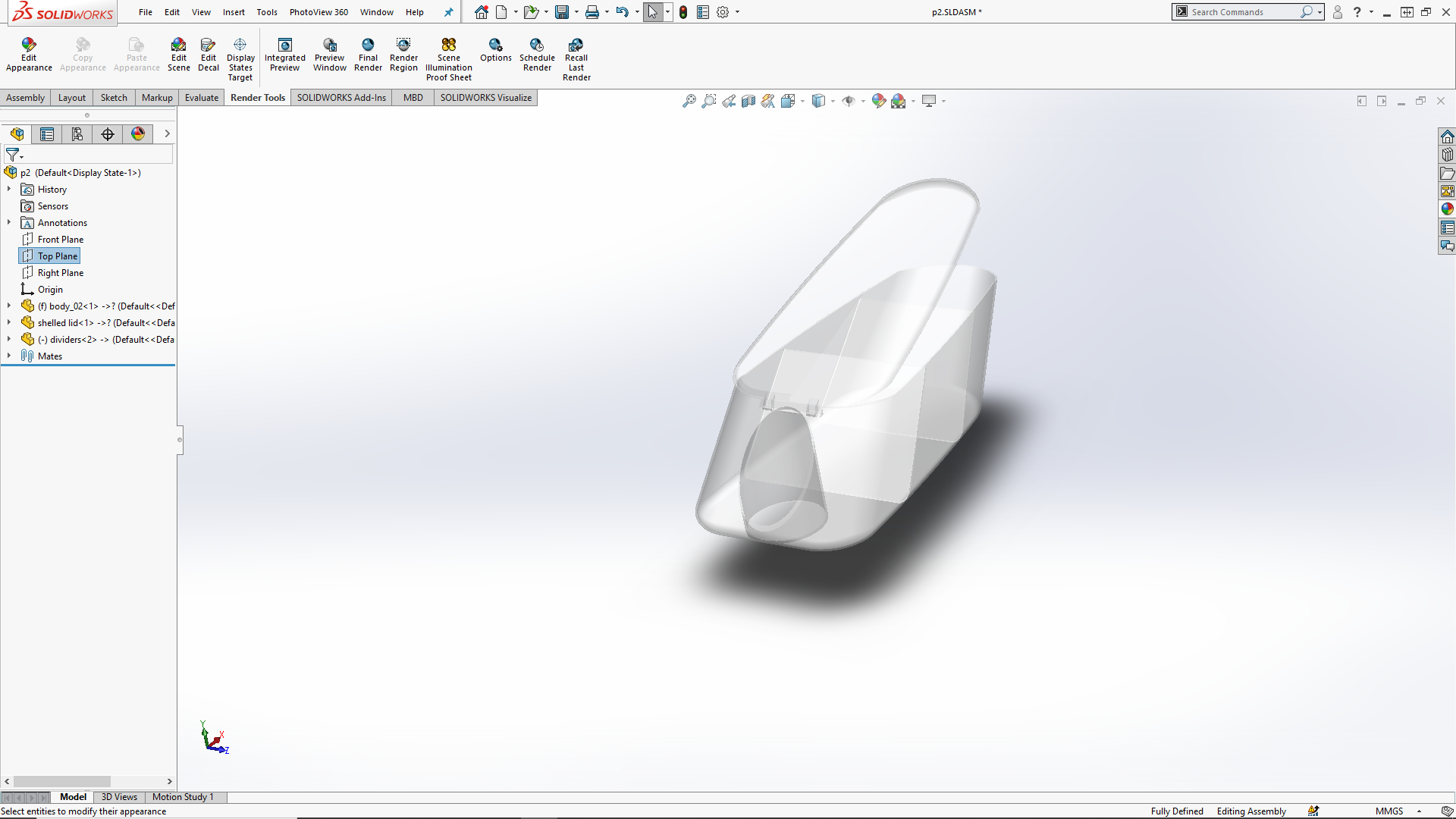Viewport: 1456px width, 819px height.
Task: Click Schedule Render button
Action: (x=537, y=55)
